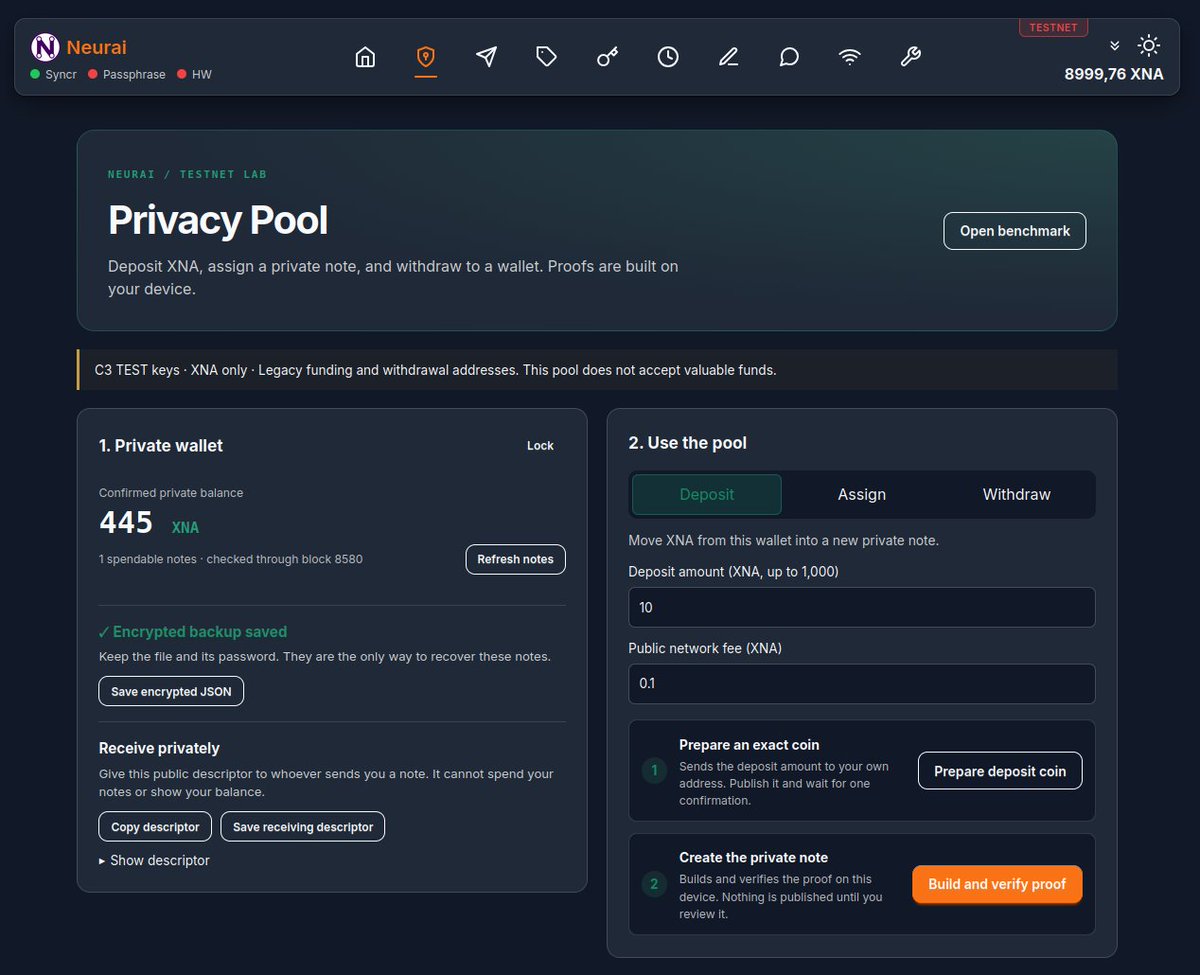Image resolution: width=1200 pixels, height=975 pixels.
Task: Click Save encrypted JSON button
Action: point(171,691)
